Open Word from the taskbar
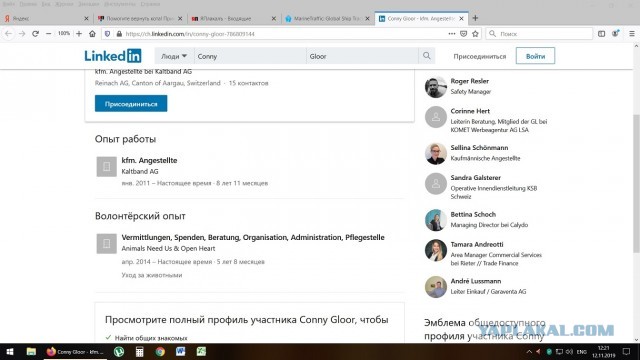This screenshot has width=640, height=360. click(180, 351)
